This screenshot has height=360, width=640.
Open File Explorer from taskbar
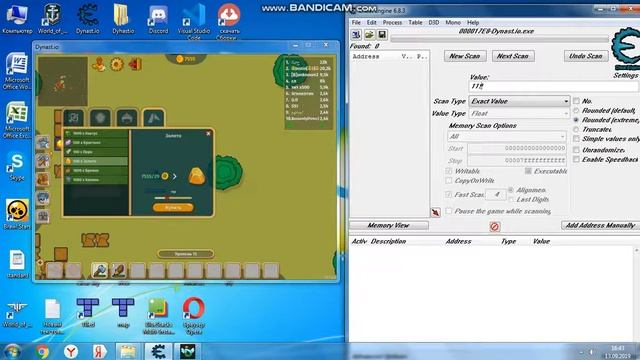(x=128, y=351)
